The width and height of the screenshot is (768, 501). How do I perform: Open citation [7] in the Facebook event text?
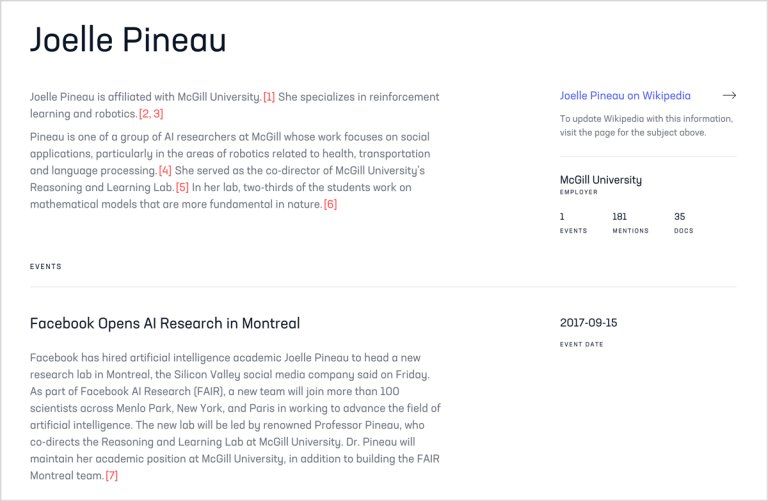point(111,475)
